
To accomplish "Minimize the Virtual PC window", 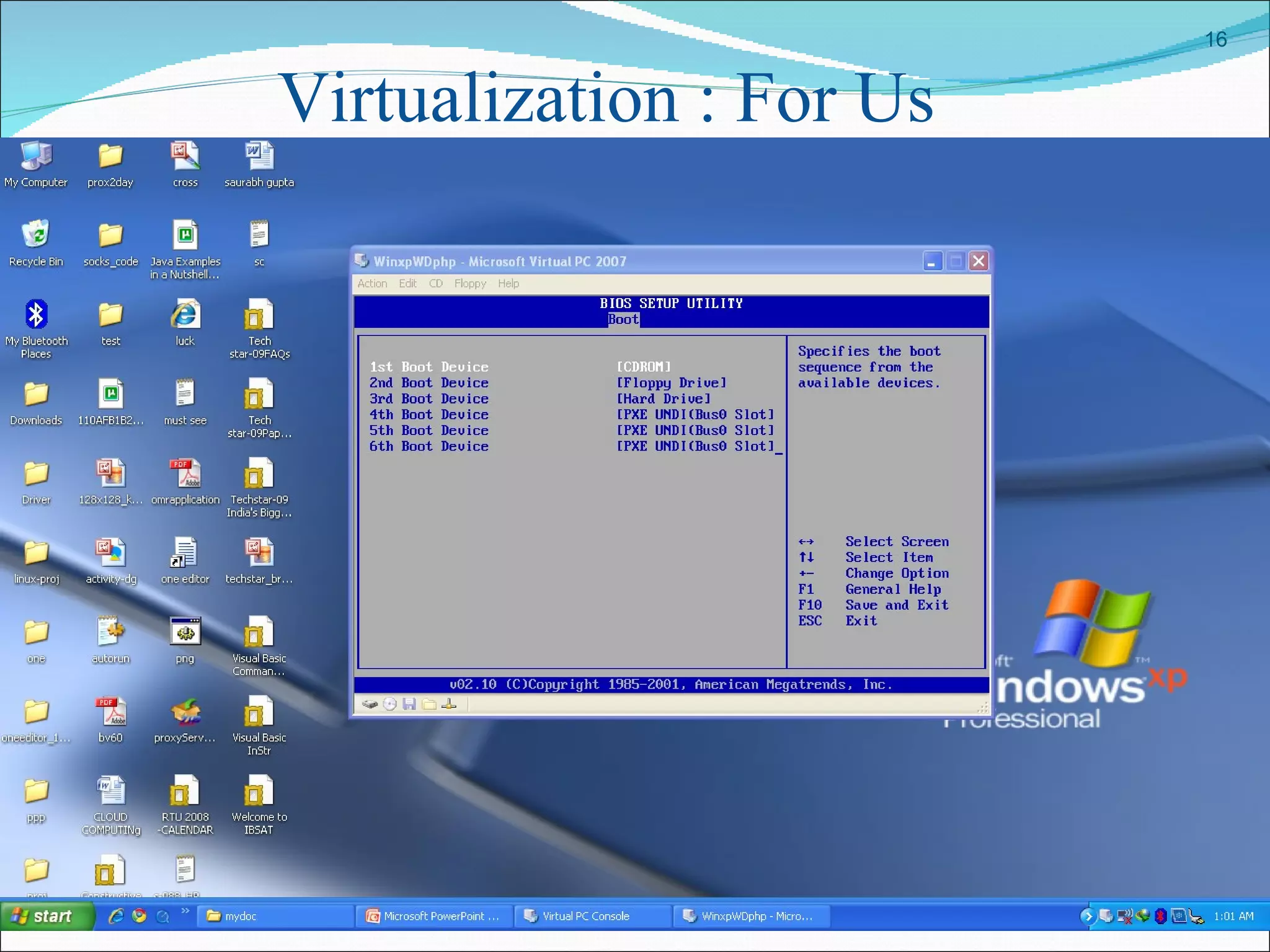I will [931, 262].
